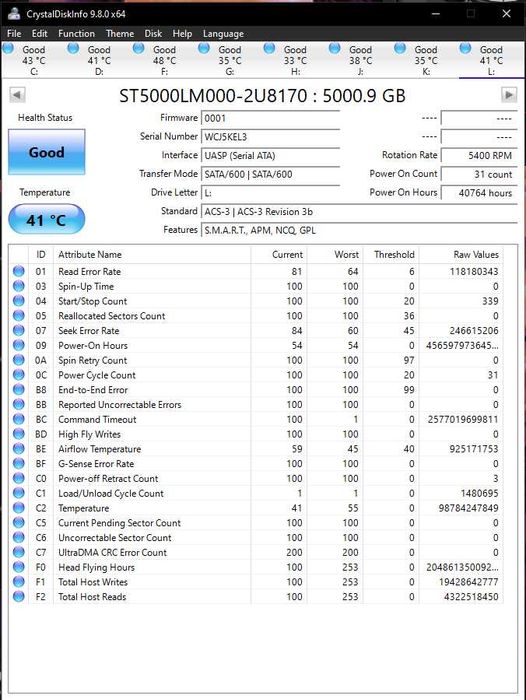
Task: Switch to drive J: disk tab
Action: (x=360, y=60)
